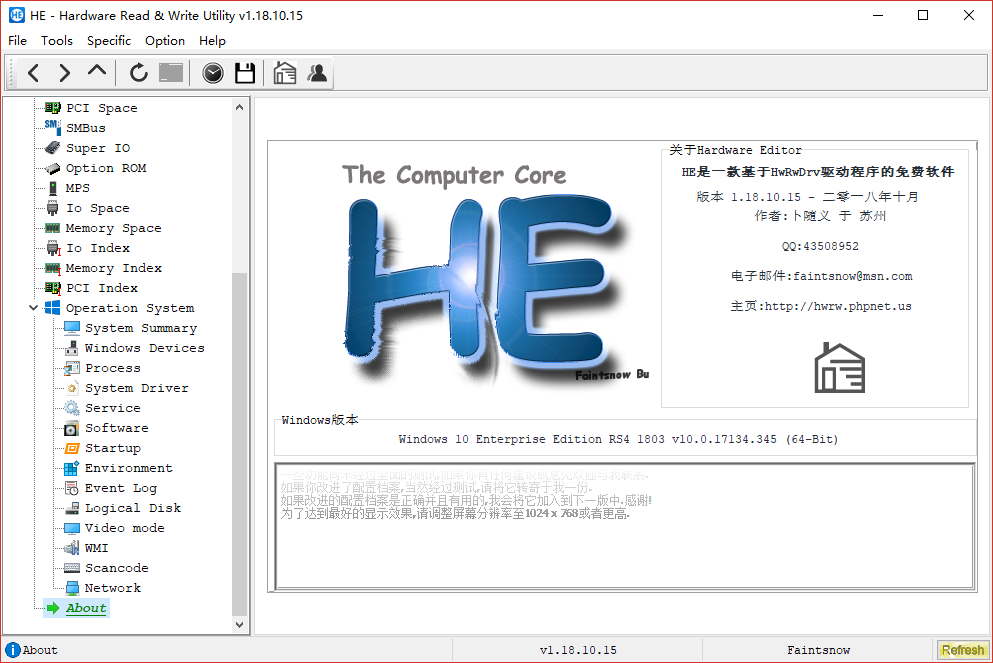Click the QQ:43508952 text
Viewport: 993px width, 663px height.
point(820,246)
